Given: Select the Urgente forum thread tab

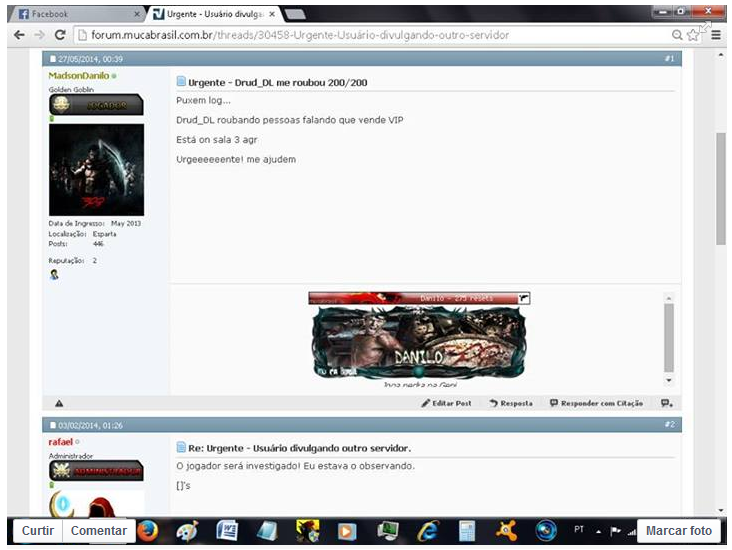Looking at the screenshot, I should [213, 14].
